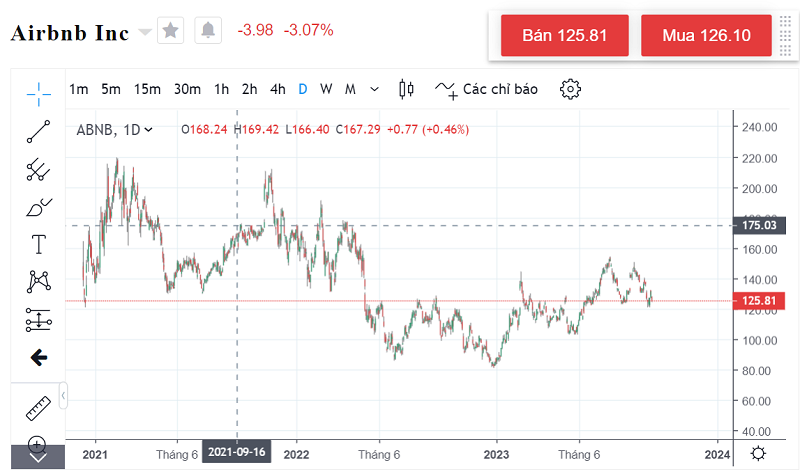Click the Mua 126.10 buy button
The height and width of the screenshot is (474, 800).
point(706,35)
